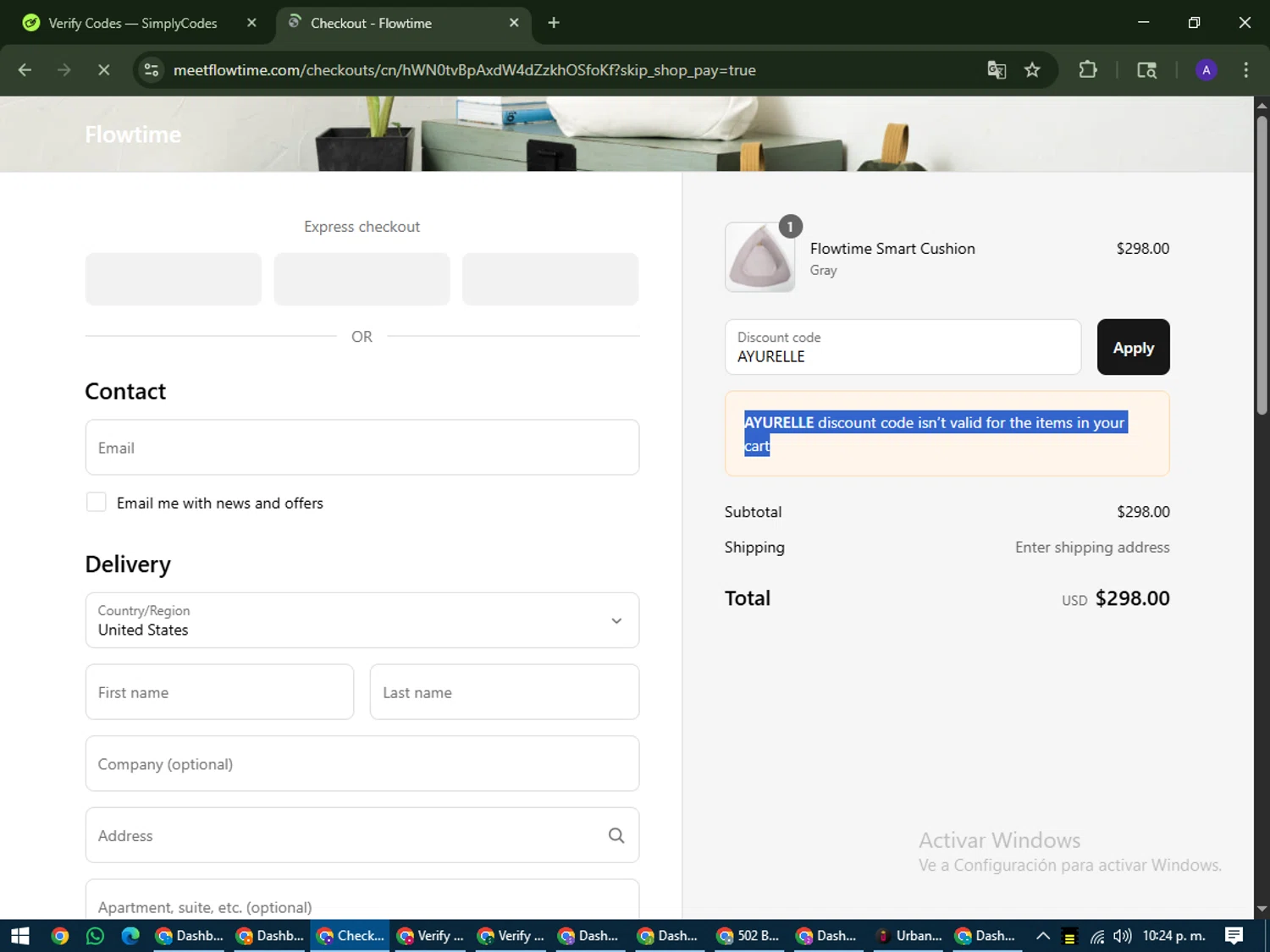The image size is (1270, 952).
Task: Click the browser back arrow
Action: [x=25, y=70]
